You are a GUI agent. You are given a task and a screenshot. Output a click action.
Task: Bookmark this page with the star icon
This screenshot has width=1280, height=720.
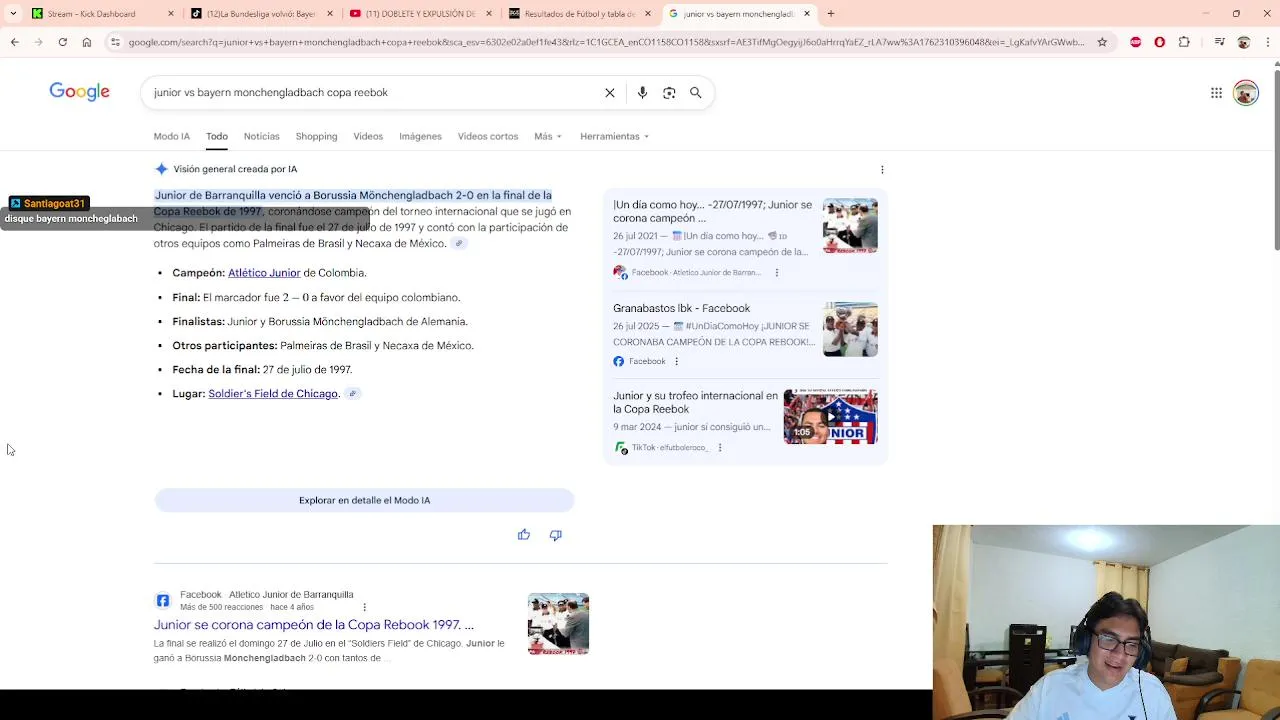[1102, 42]
